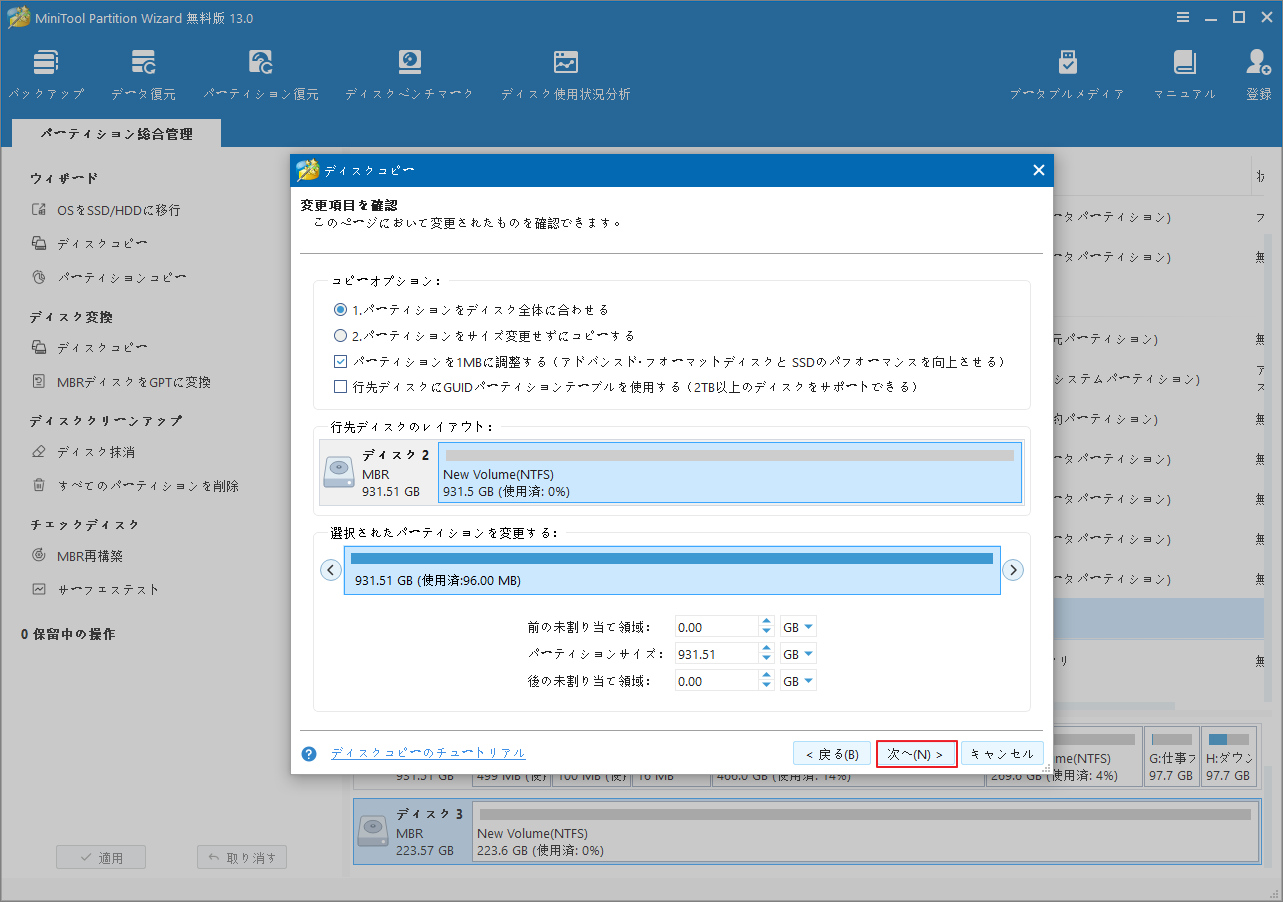
Task: Open the GB unit dropdown for パーティションサイズ
Action: click(x=797, y=653)
